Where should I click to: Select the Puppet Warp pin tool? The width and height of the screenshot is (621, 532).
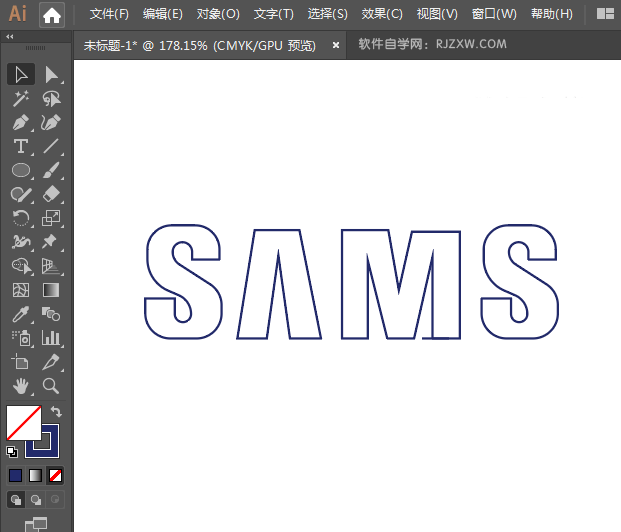point(51,242)
